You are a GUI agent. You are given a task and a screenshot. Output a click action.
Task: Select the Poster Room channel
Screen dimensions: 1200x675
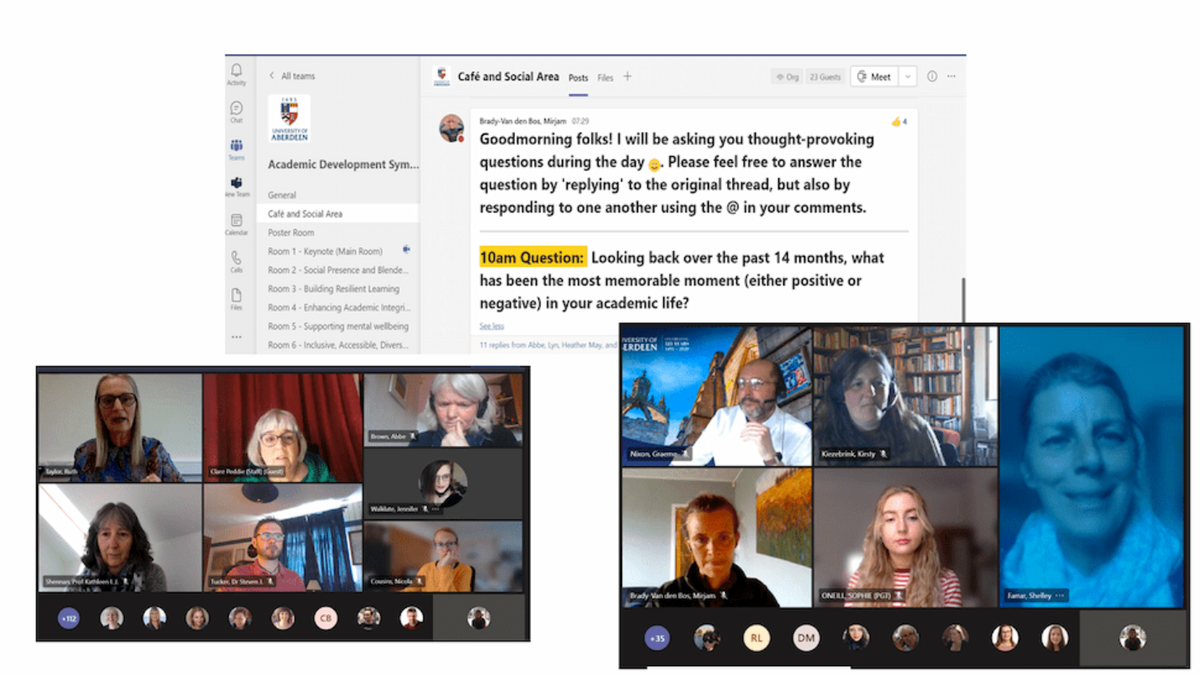(291, 232)
